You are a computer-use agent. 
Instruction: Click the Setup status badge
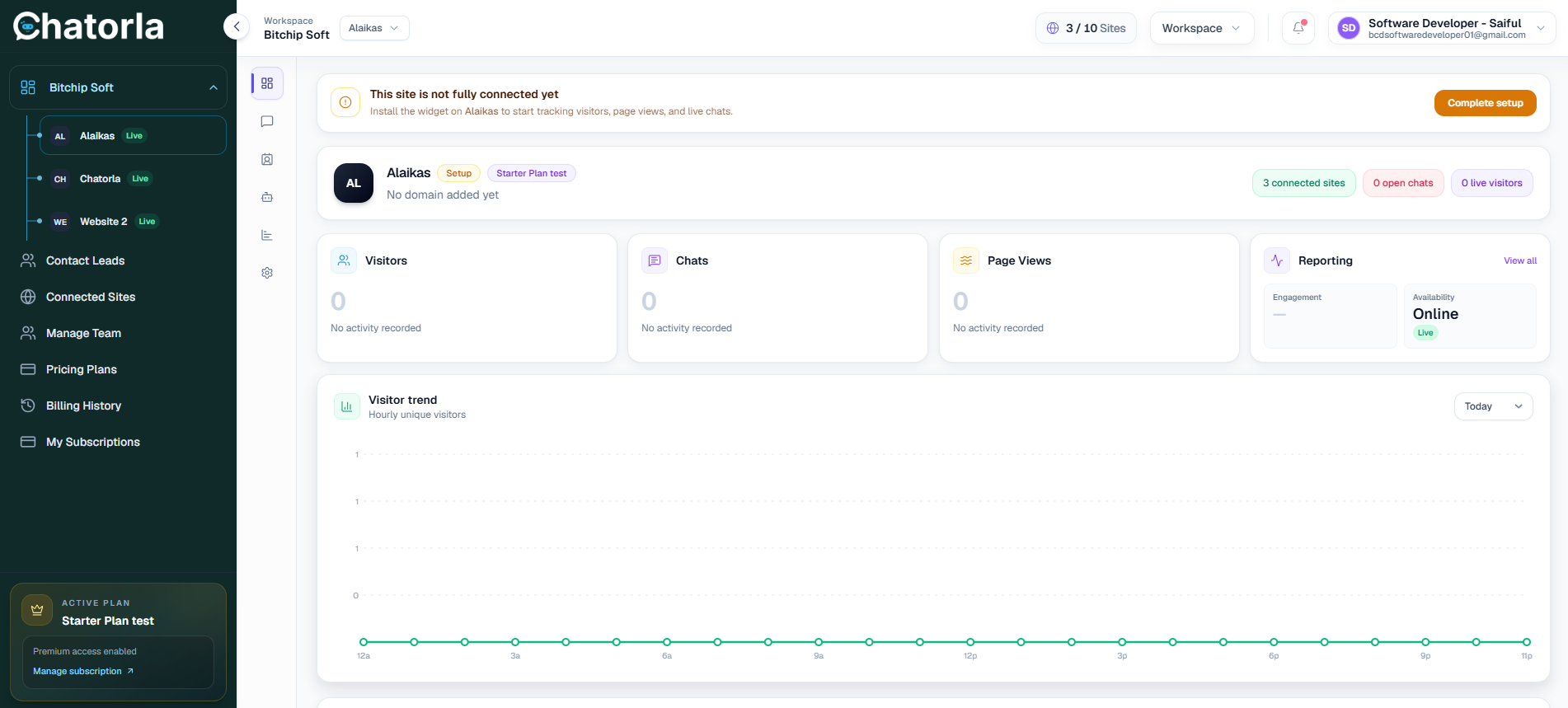(x=458, y=173)
